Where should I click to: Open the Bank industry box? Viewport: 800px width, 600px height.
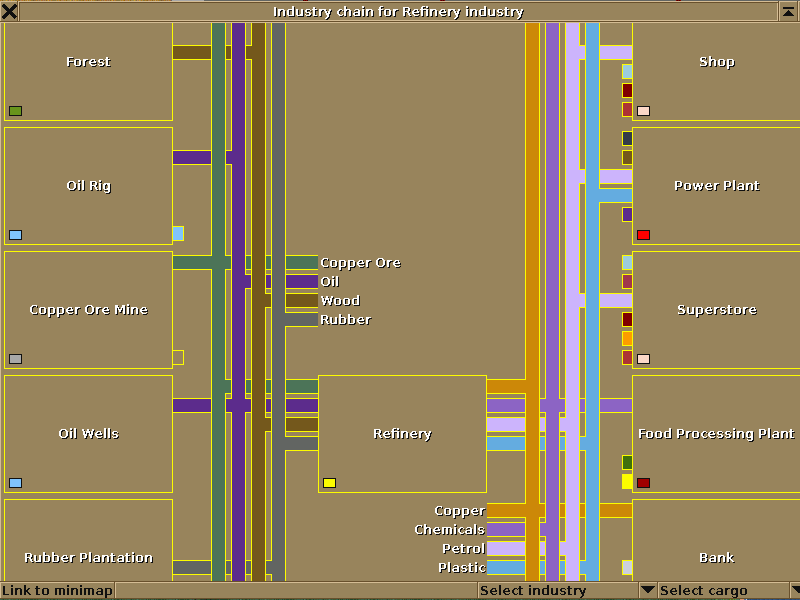tap(716, 540)
